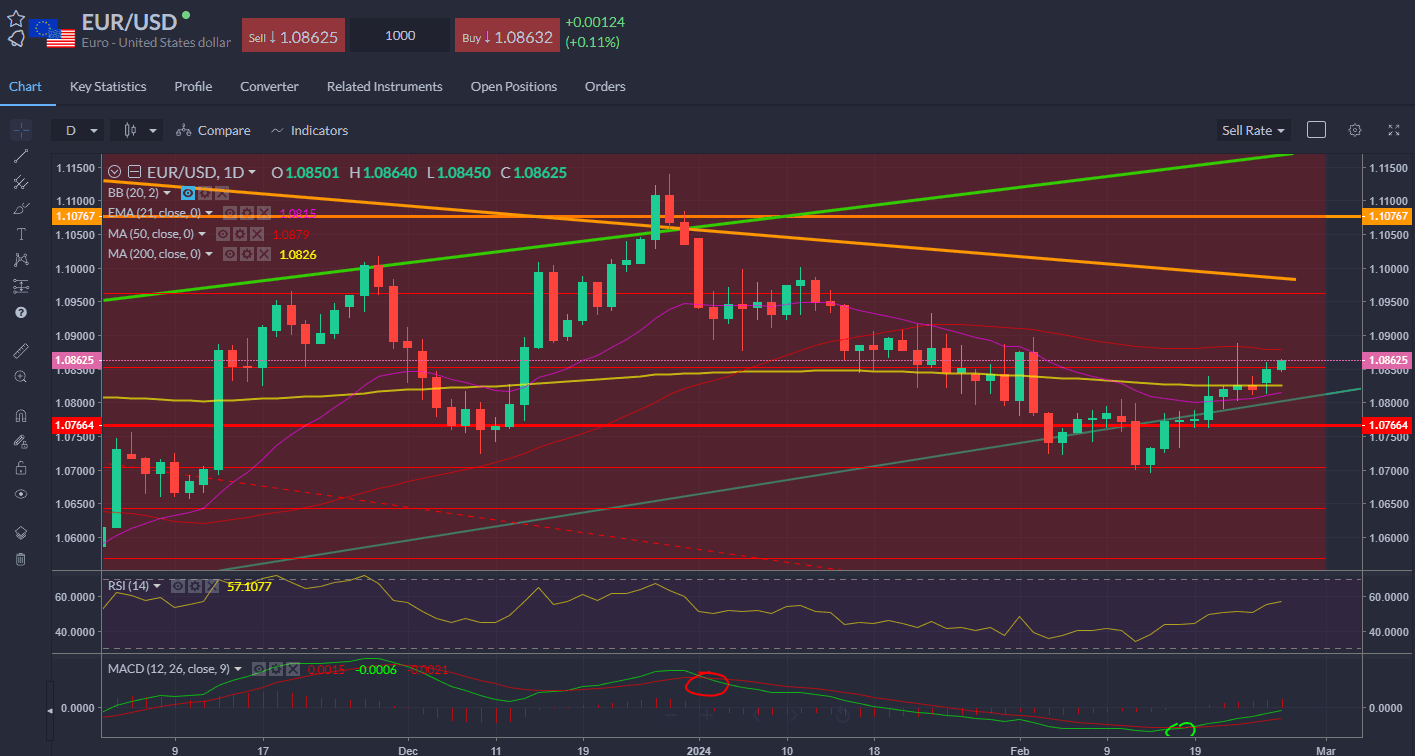Open settings gear for MA (50, close, 0)

pyautogui.click(x=240, y=234)
